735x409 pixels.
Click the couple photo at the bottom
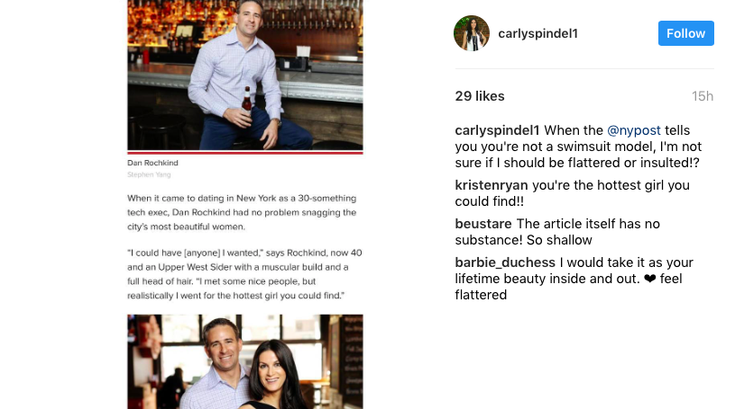245,362
